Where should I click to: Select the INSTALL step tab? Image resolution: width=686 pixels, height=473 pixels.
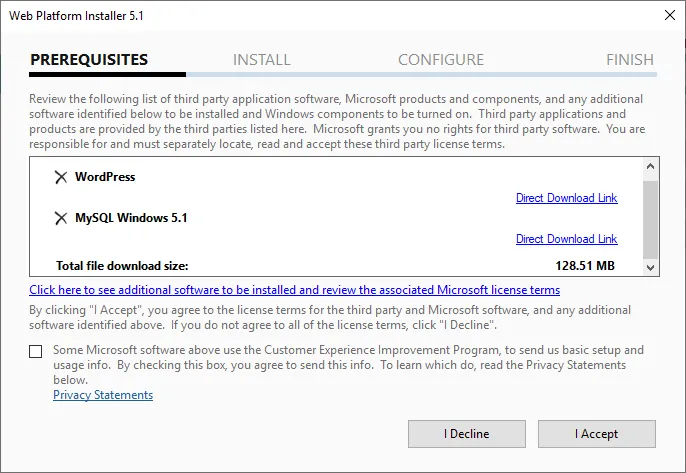(261, 60)
